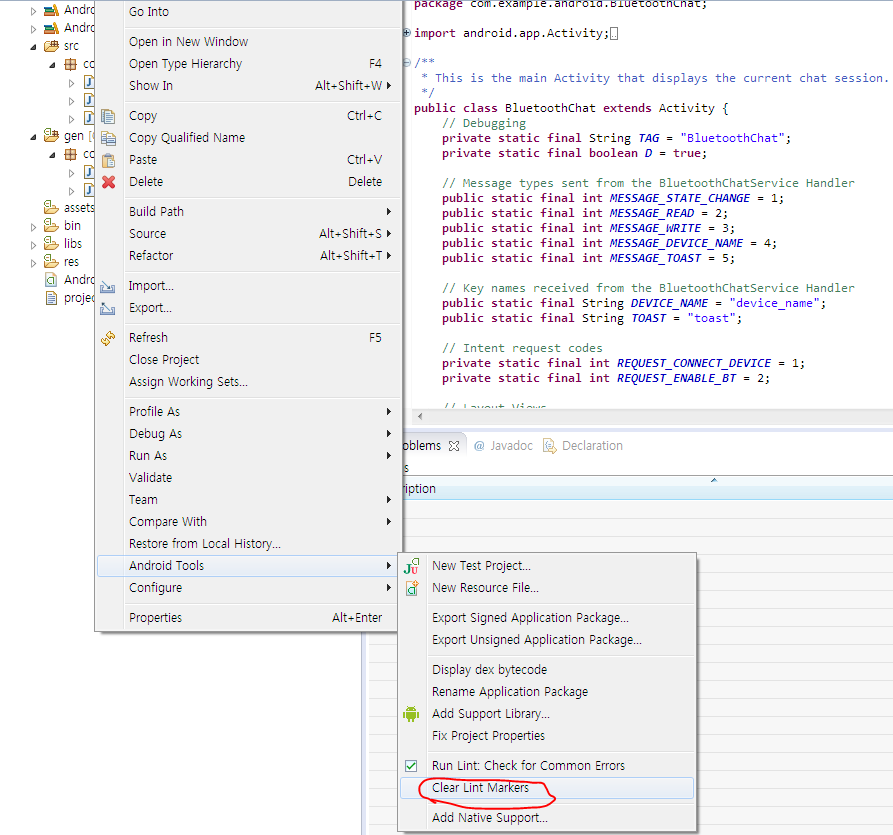
Task: Choose Fix Project Properties
Action: [x=547, y=736]
